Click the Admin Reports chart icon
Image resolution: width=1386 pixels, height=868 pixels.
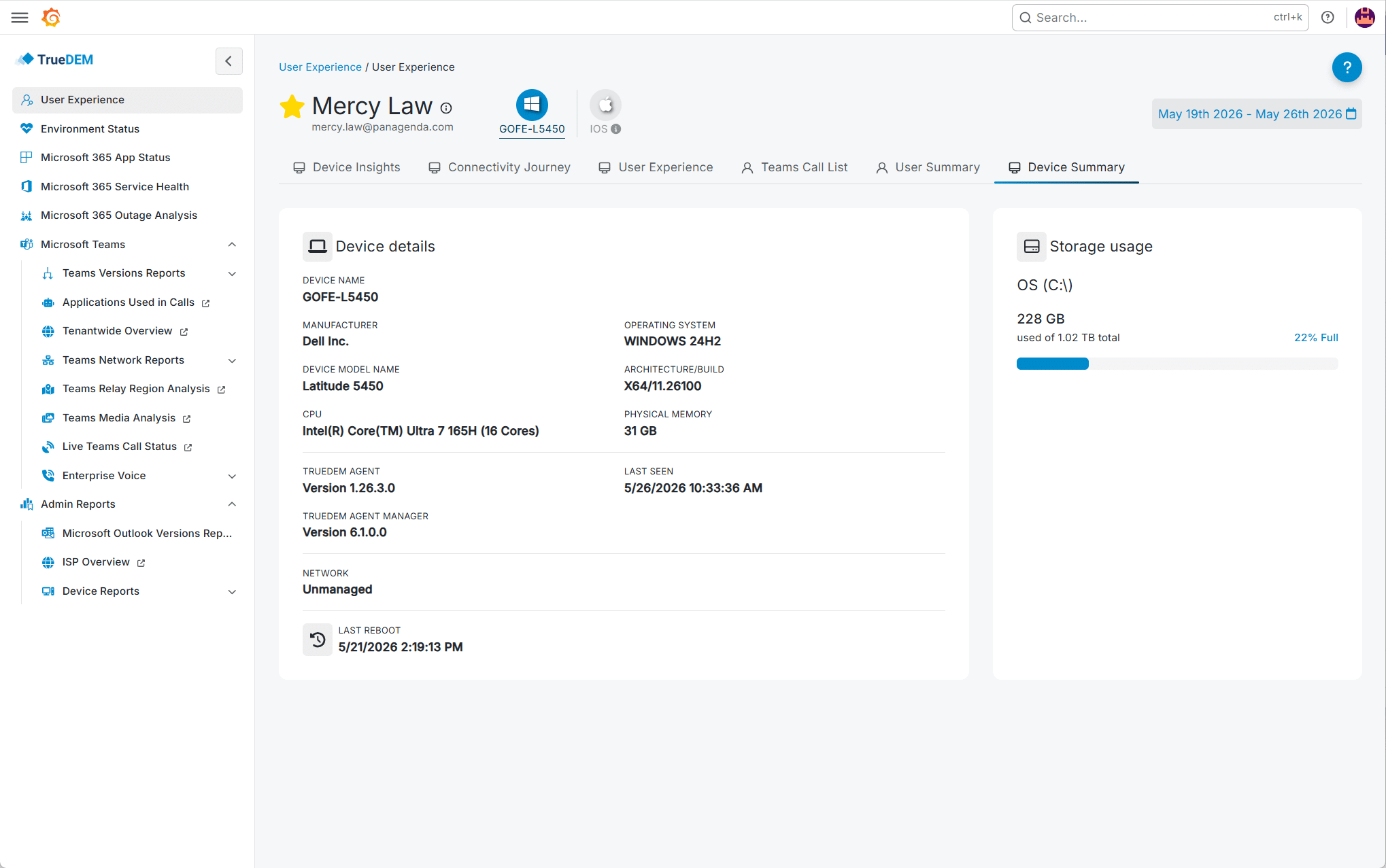[x=27, y=504]
